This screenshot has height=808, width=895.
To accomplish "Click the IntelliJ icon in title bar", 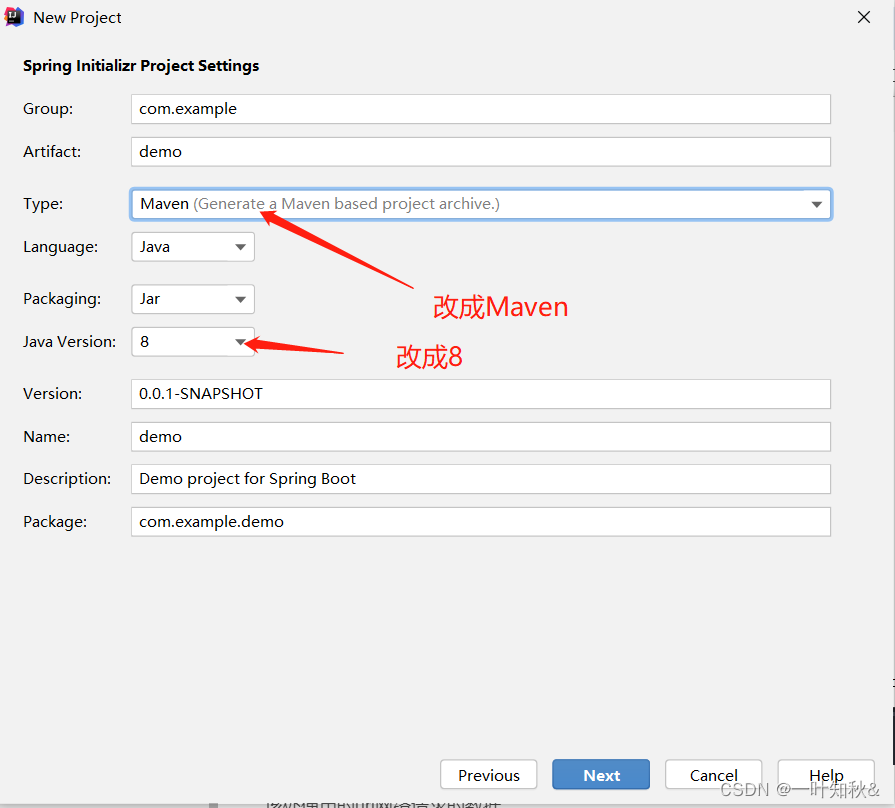I will click(14, 17).
